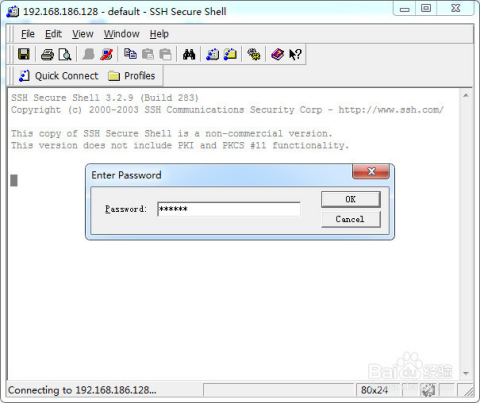Close the Enter Password dialog

pos(371,171)
